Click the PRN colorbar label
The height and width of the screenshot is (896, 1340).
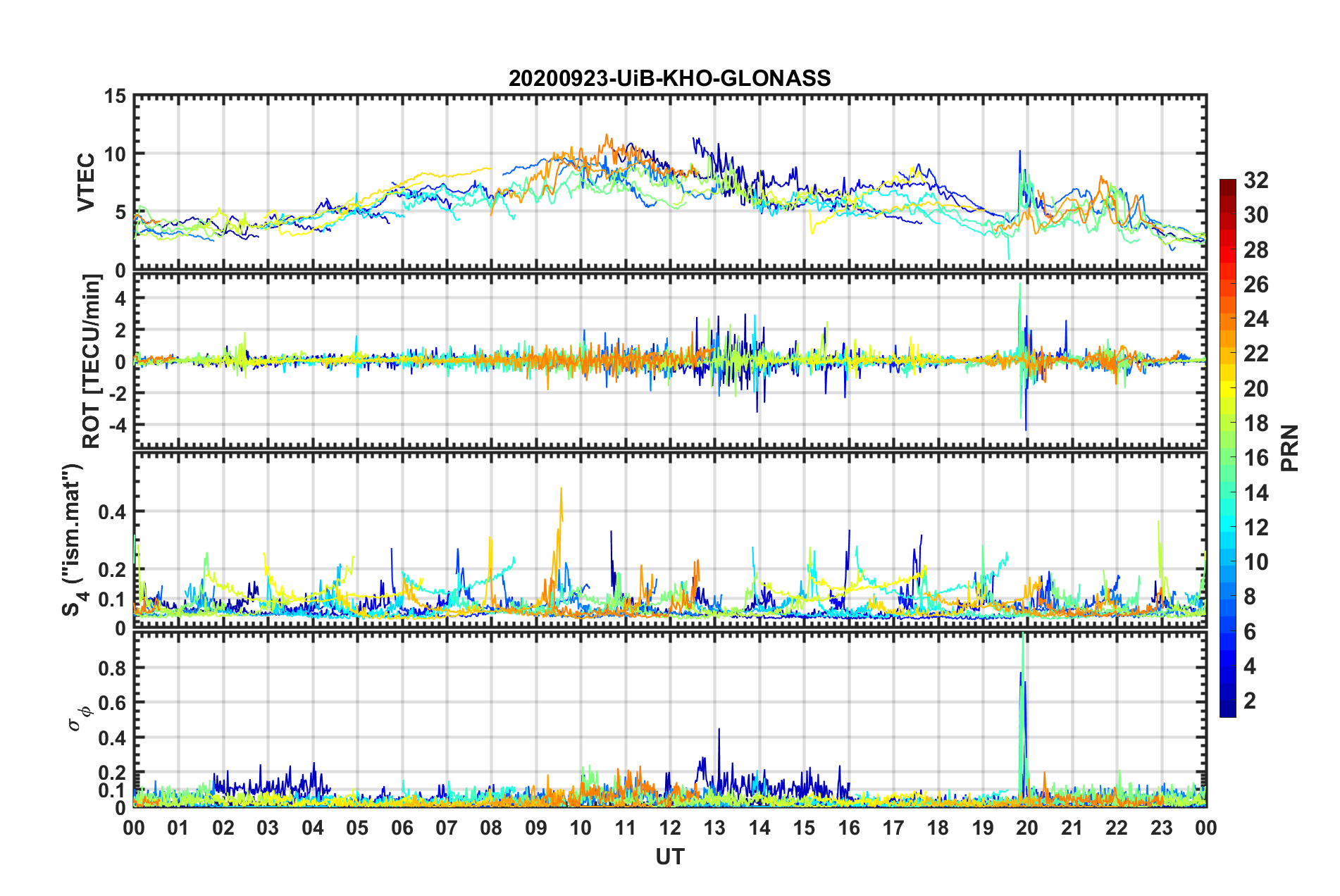point(1290,448)
